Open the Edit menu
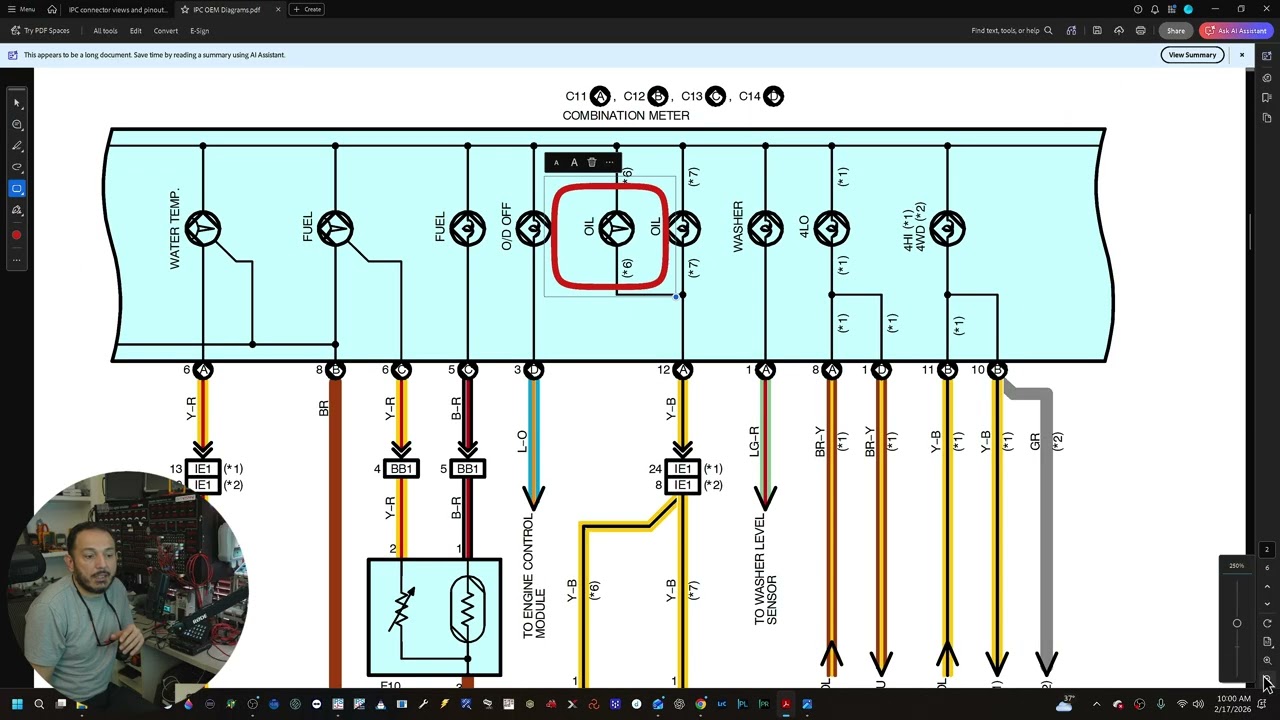Image resolution: width=1280 pixels, height=720 pixels. coord(135,31)
